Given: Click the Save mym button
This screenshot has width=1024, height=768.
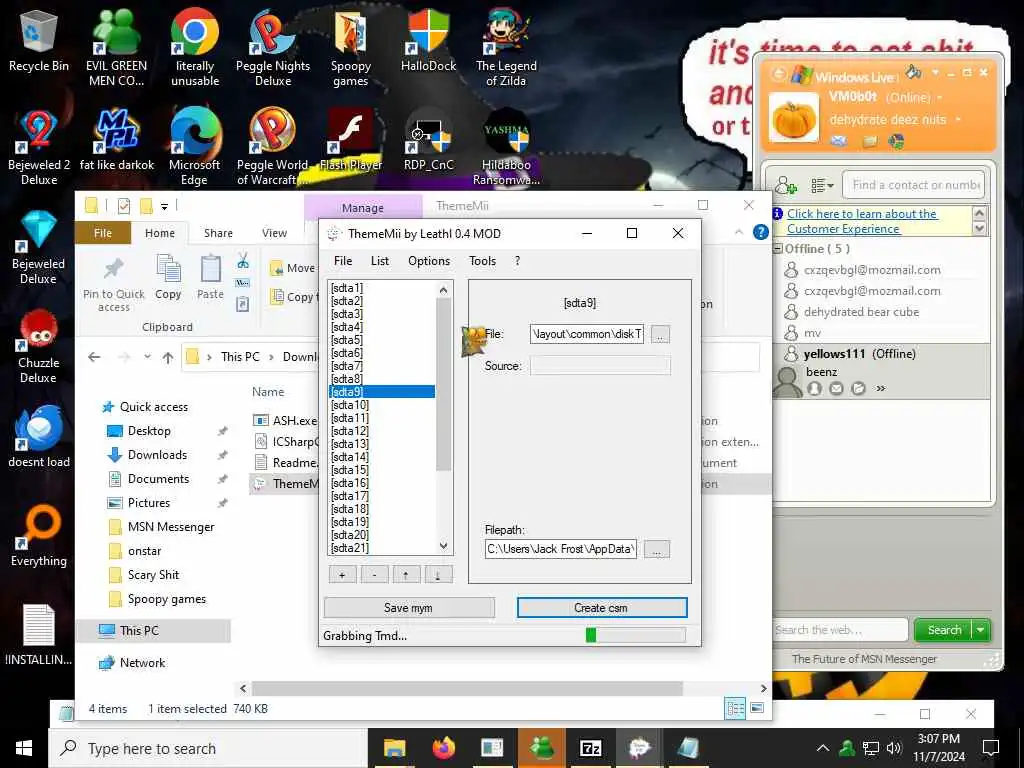Looking at the screenshot, I should [409, 608].
